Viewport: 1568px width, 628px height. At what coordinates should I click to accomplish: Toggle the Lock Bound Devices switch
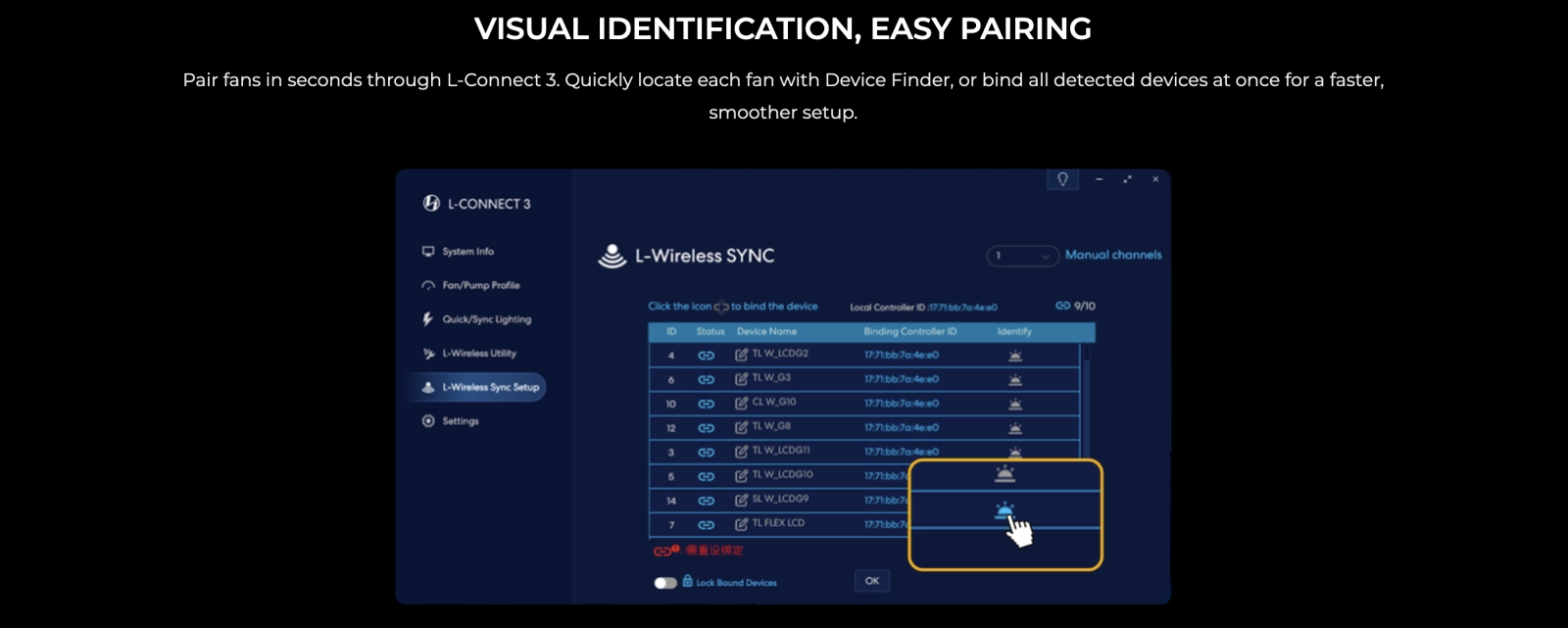tap(665, 583)
